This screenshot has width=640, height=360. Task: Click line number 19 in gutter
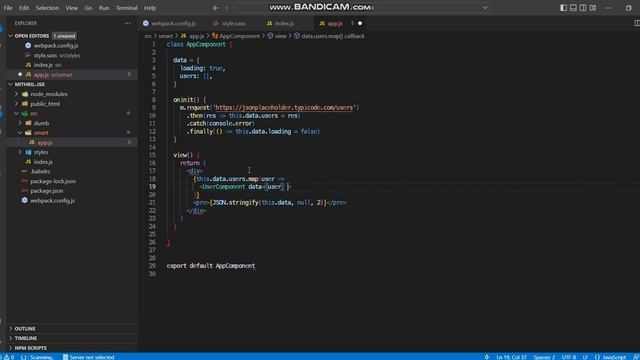tap(152, 187)
